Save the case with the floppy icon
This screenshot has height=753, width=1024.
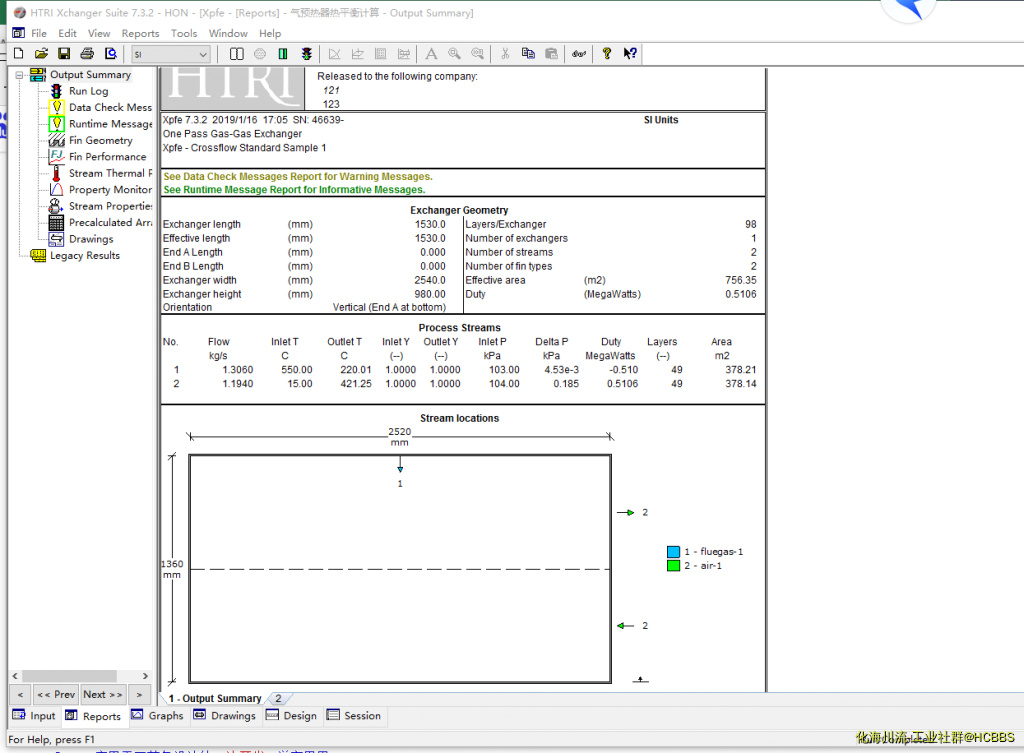point(64,54)
